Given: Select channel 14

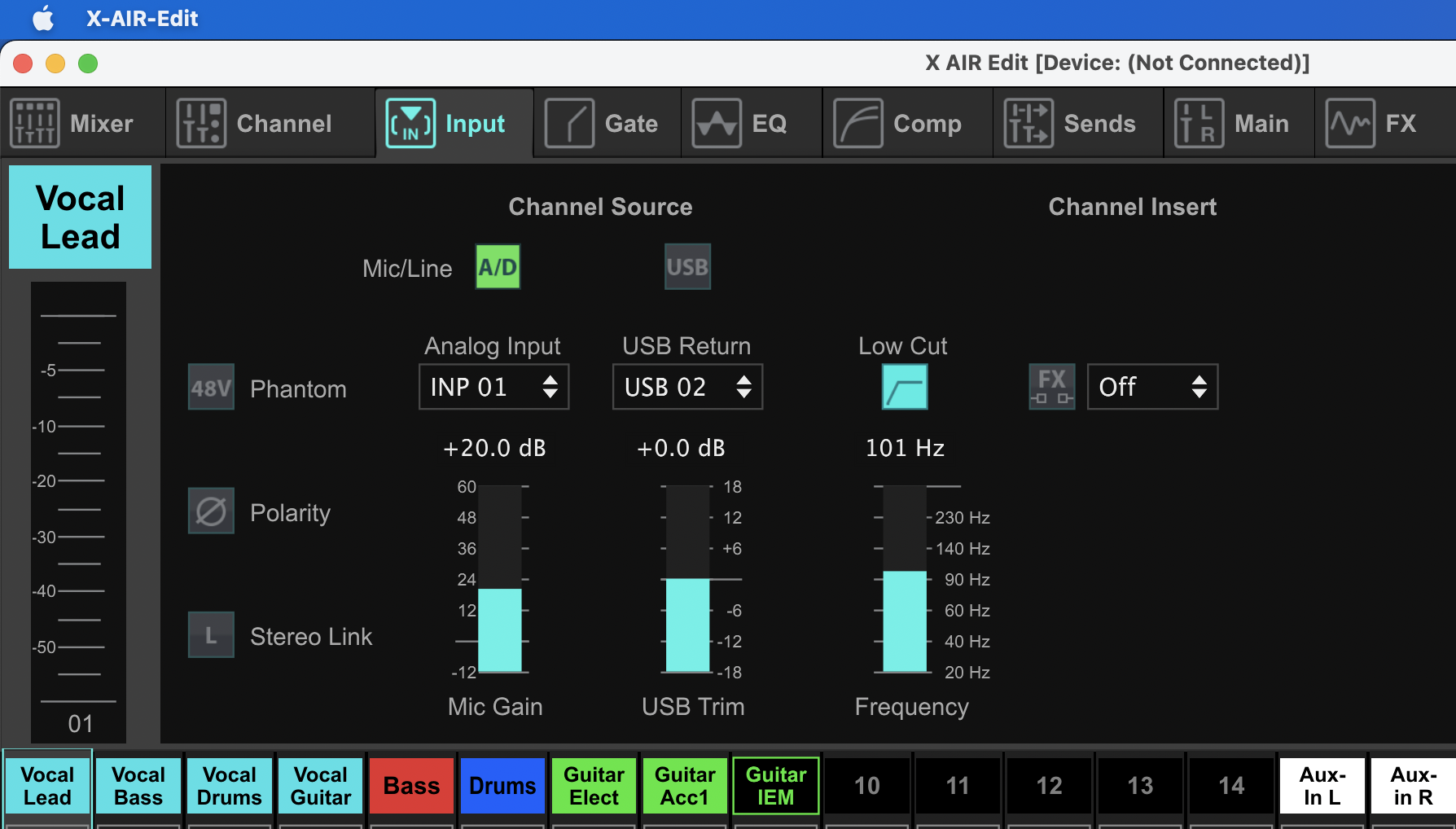Looking at the screenshot, I should click(1232, 786).
